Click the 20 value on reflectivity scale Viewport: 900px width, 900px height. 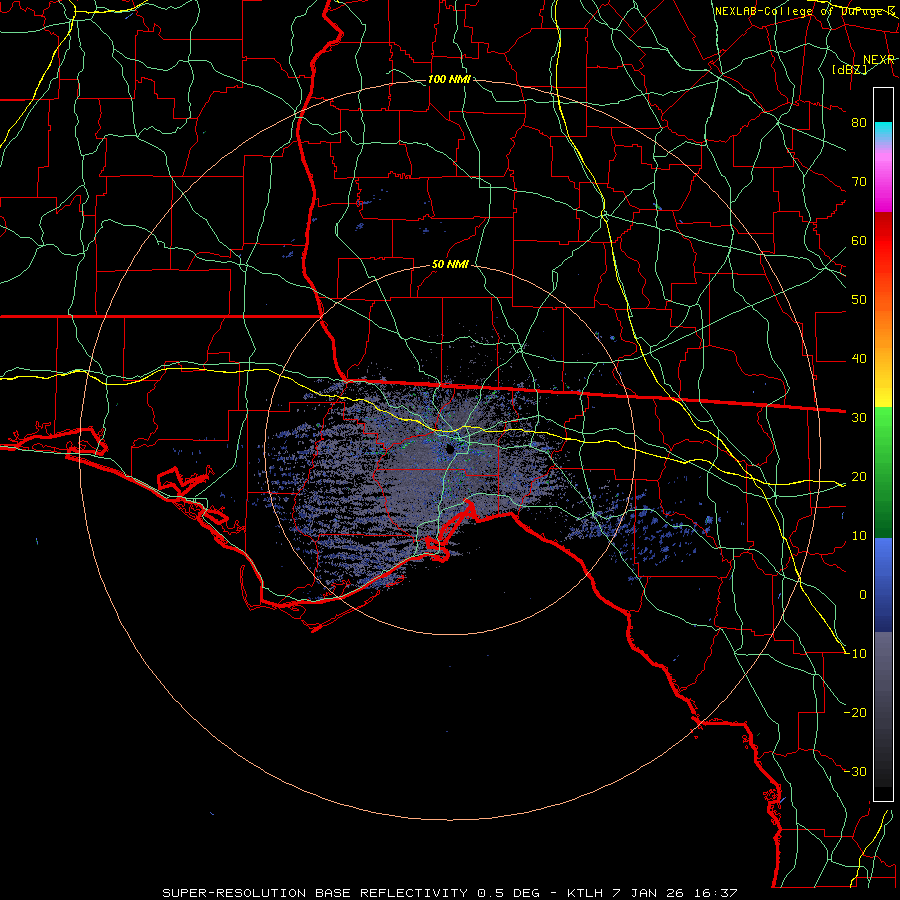pyautogui.click(x=859, y=477)
